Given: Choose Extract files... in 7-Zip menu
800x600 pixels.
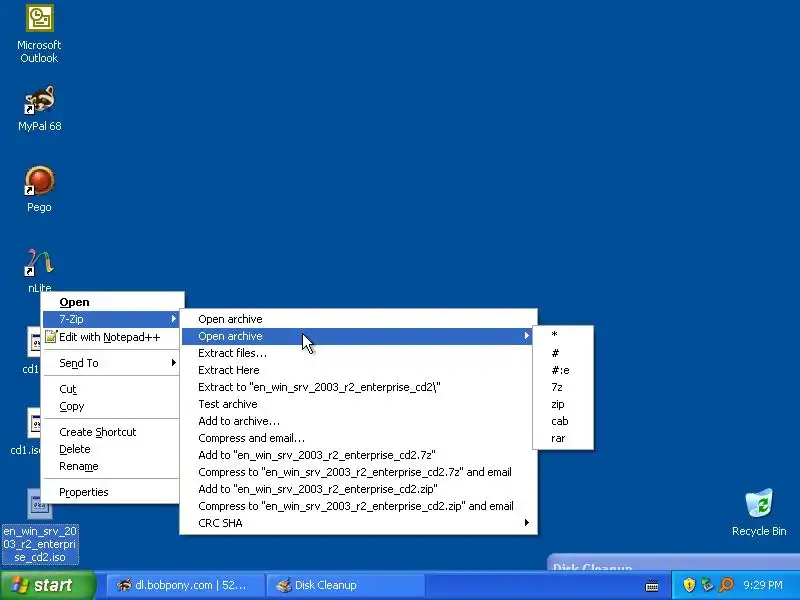Looking at the screenshot, I should pyautogui.click(x=358, y=353).
